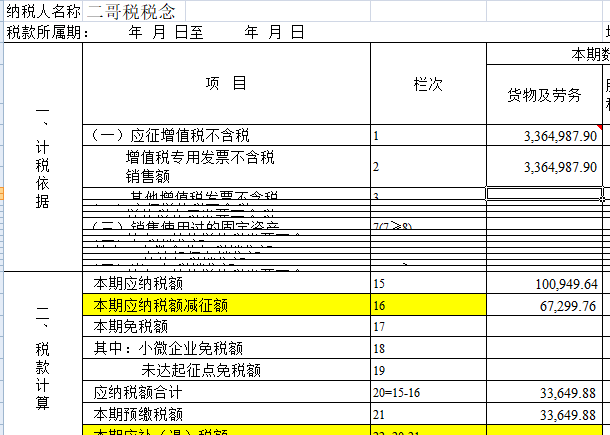Viewport: 610px width, 435px height.
Task: Select the 栏次 column header cell
Action: [428, 84]
